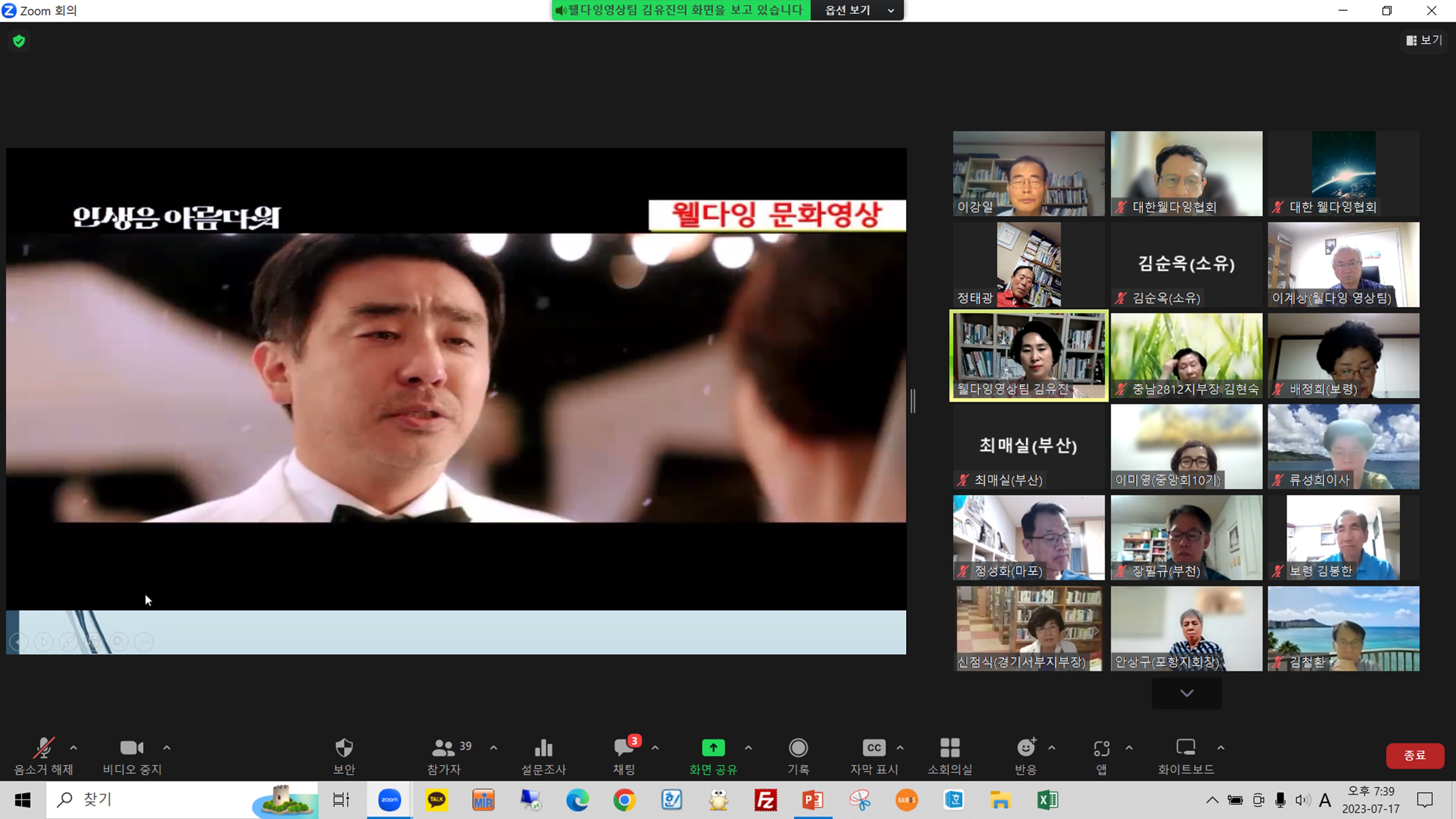Open the Reactions (반응) smiley icon
Screen dimensions: 1456x819
click(1026, 748)
